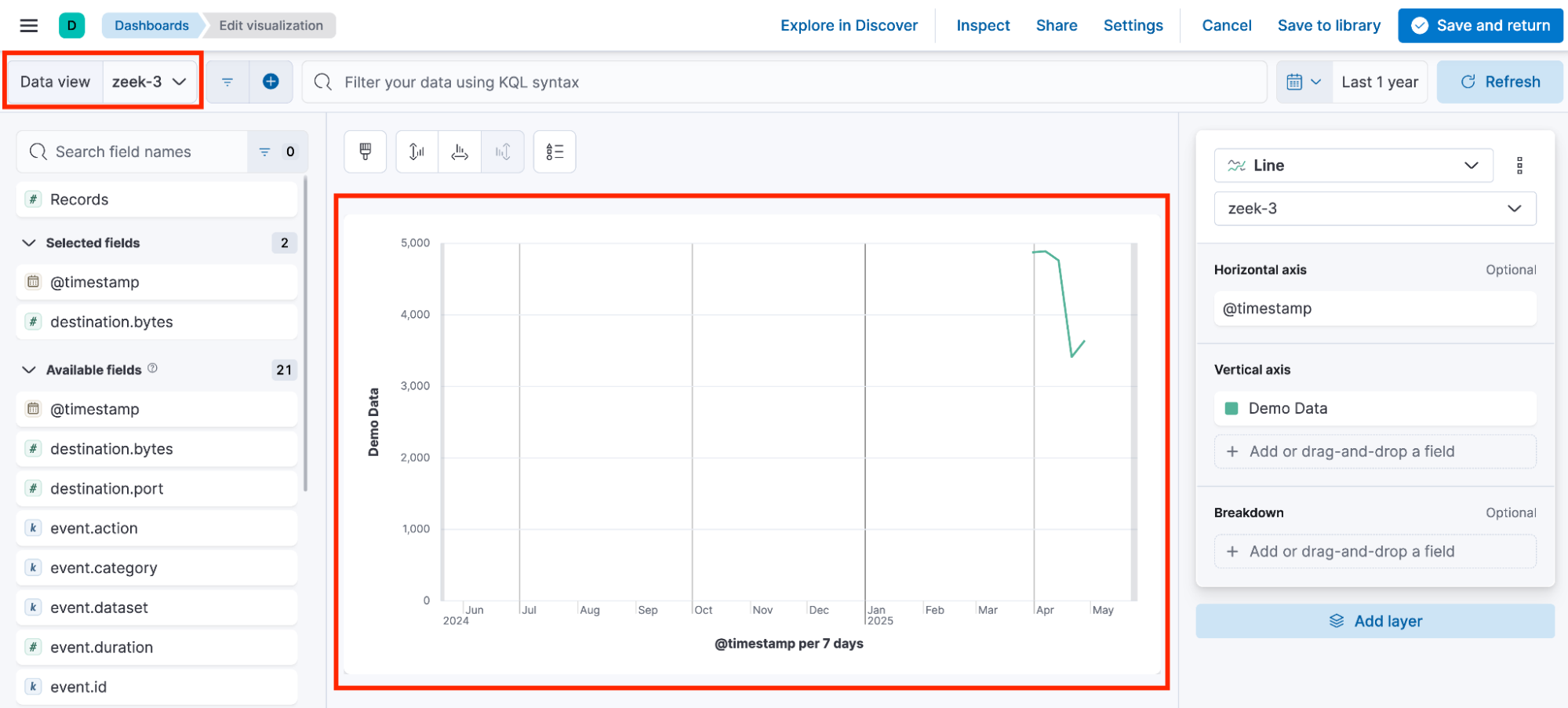Open the @timestamp horizontal axis dimension
Screen dimensions: 1568x708
click(1374, 308)
